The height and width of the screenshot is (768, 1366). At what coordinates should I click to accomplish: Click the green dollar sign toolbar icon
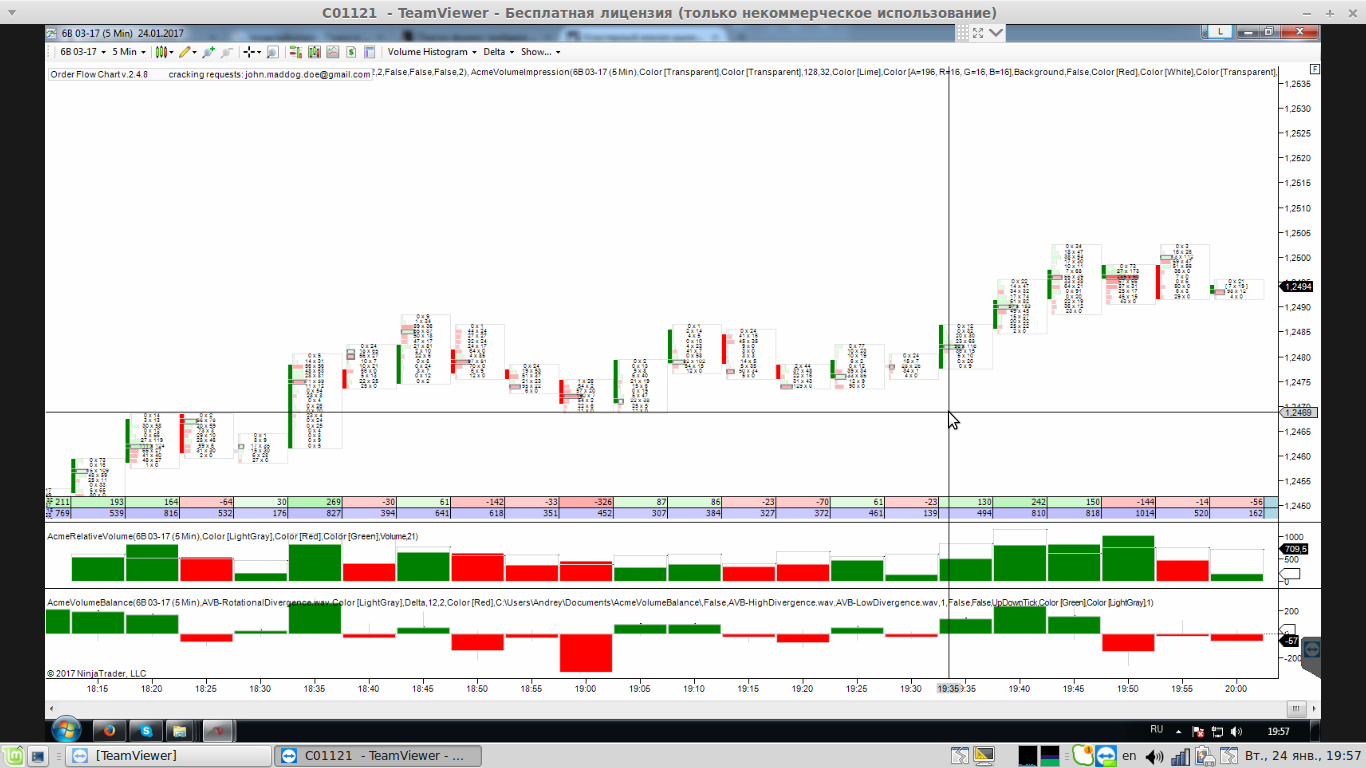(351, 52)
